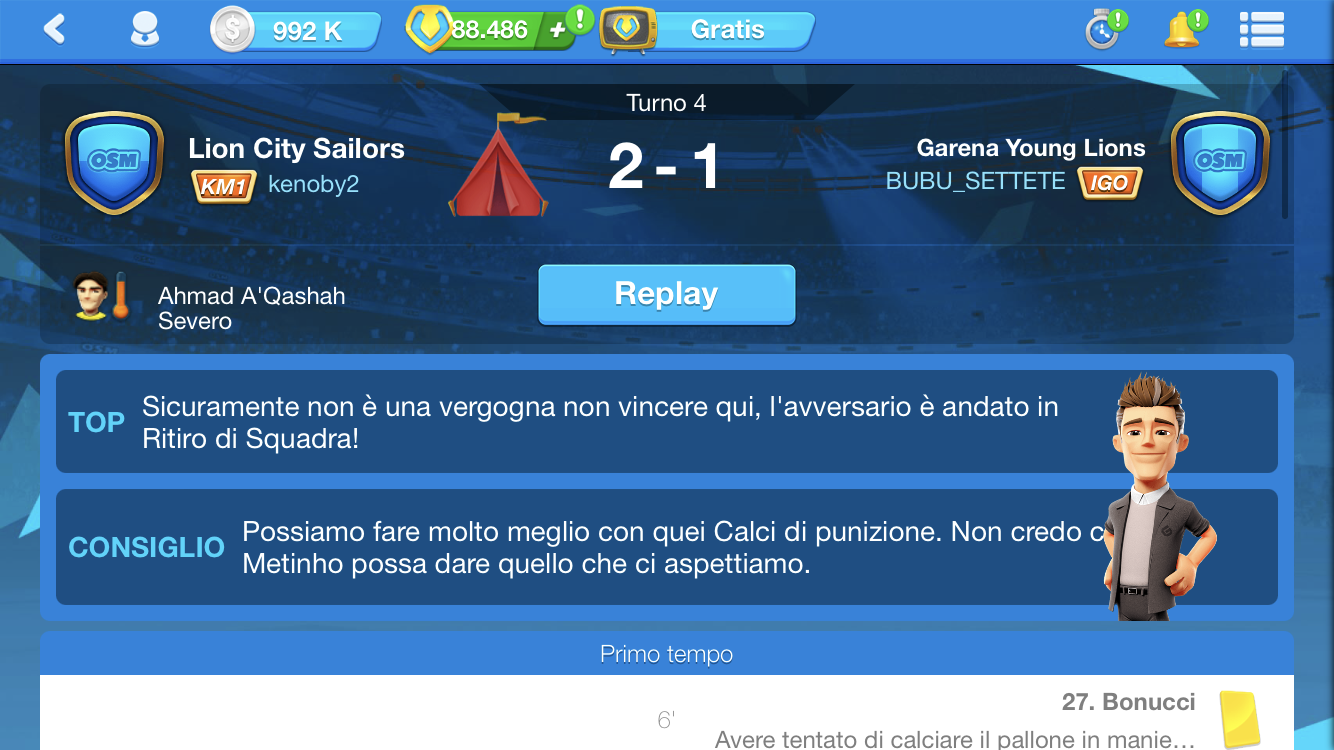Click the red training camp tent icon
The width and height of the screenshot is (1334, 750).
click(x=498, y=165)
